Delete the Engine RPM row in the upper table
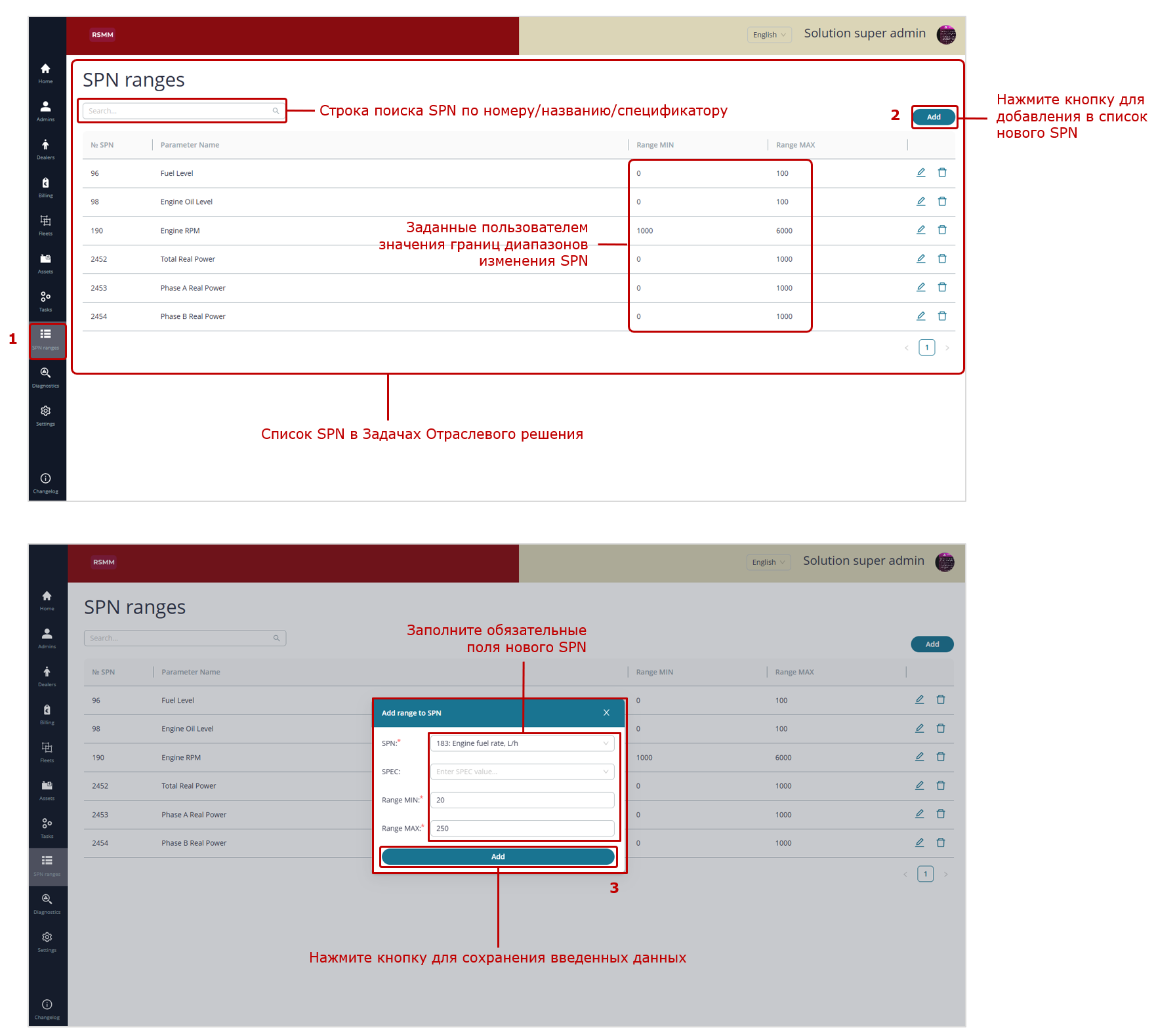The width and height of the screenshot is (1156, 1036). [942, 230]
